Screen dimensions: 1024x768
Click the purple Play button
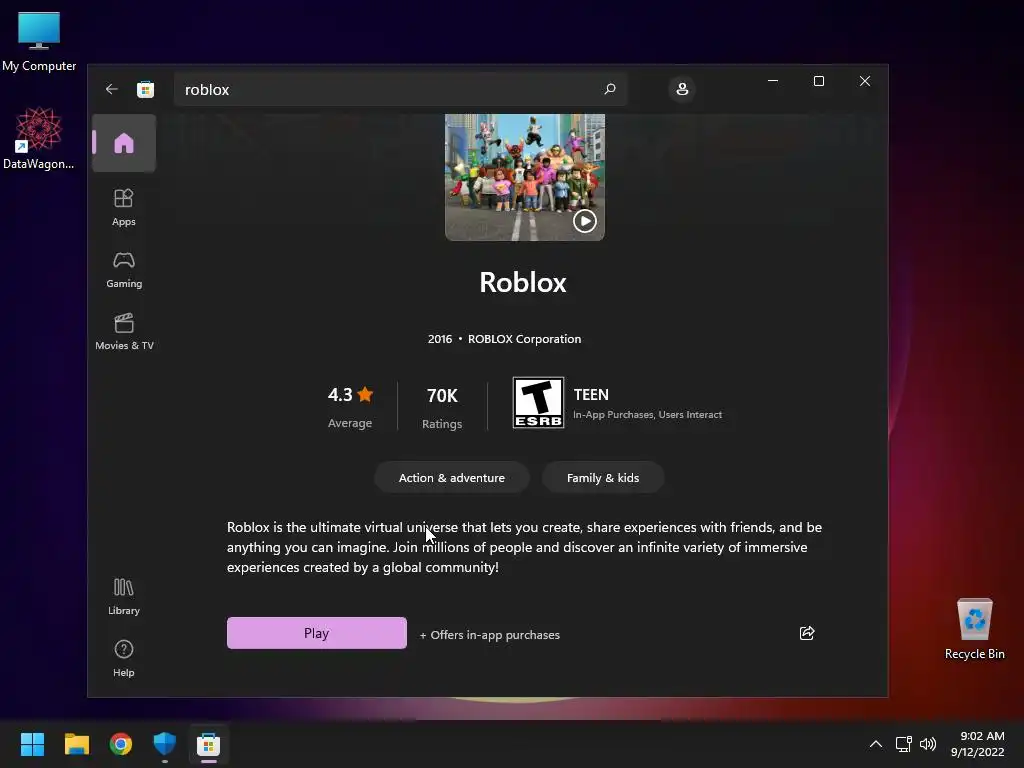point(317,633)
